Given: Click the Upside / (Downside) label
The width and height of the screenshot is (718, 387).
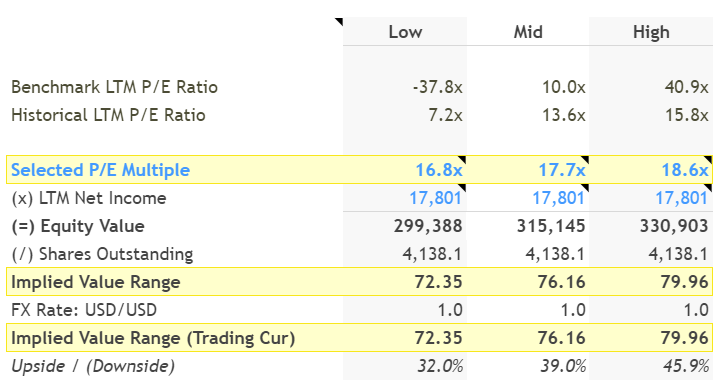Looking at the screenshot, I should (93, 366).
